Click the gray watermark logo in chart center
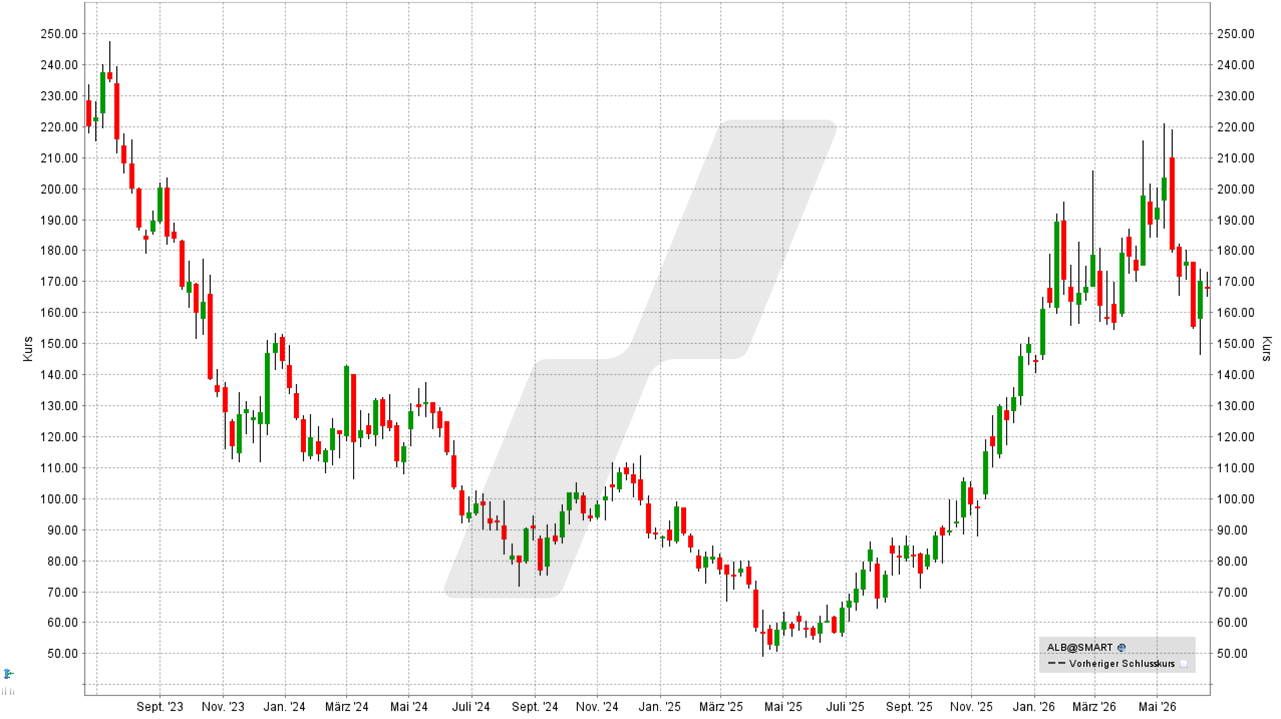Viewport: 1281px width, 719px height. pyautogui.click(x=640, y=359)
